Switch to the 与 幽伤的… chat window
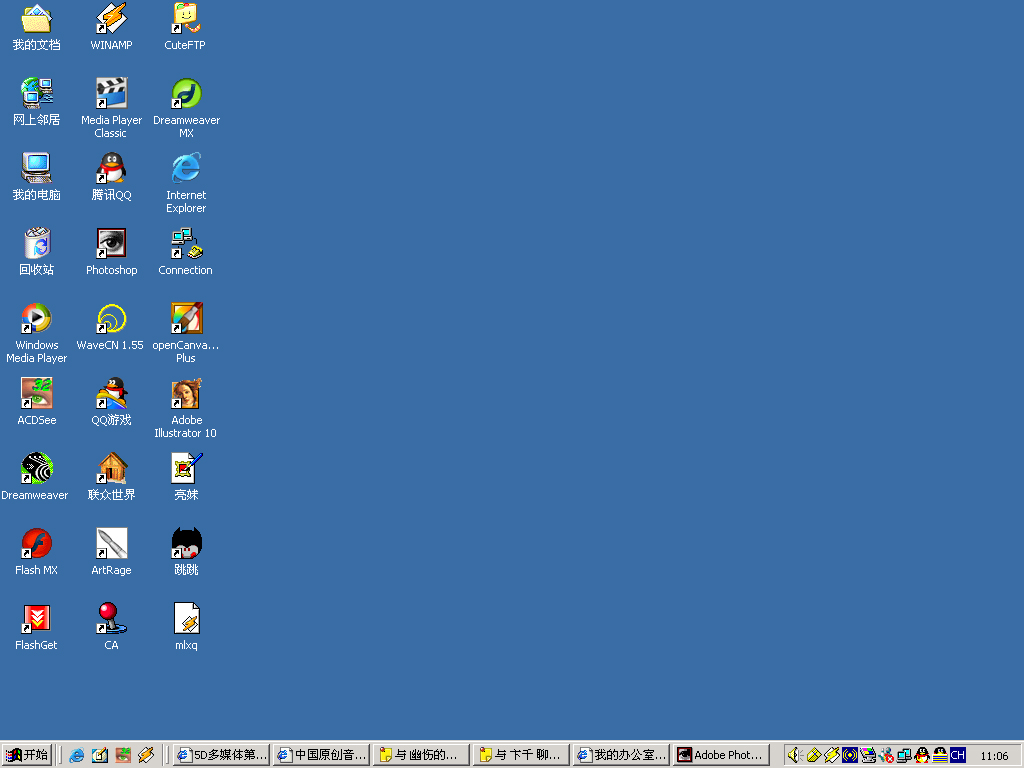Screen dimensions: 1024x768 (x=421, y=755)
